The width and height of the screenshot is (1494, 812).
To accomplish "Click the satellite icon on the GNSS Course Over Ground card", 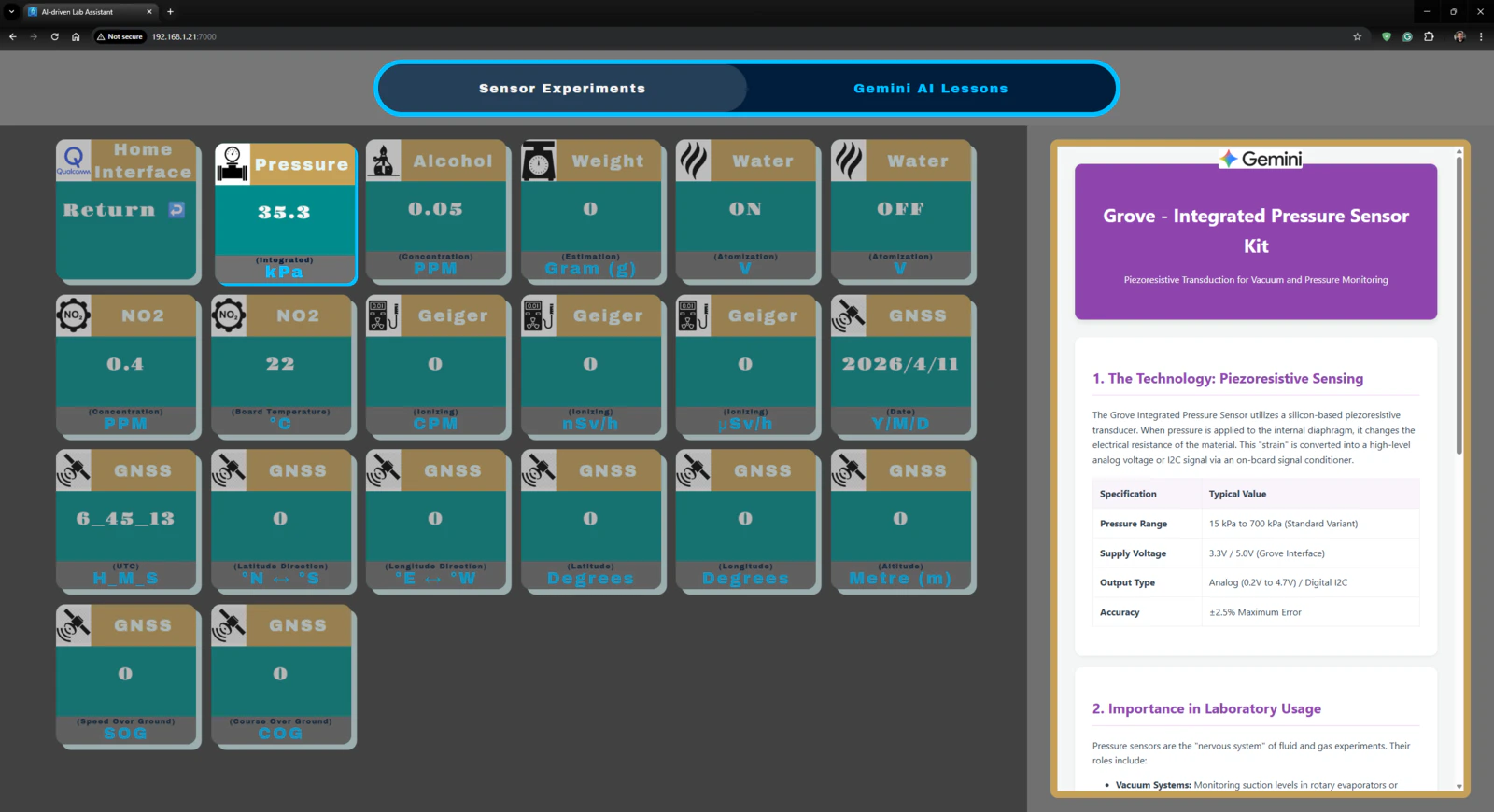I will click(x=229, y=625).
